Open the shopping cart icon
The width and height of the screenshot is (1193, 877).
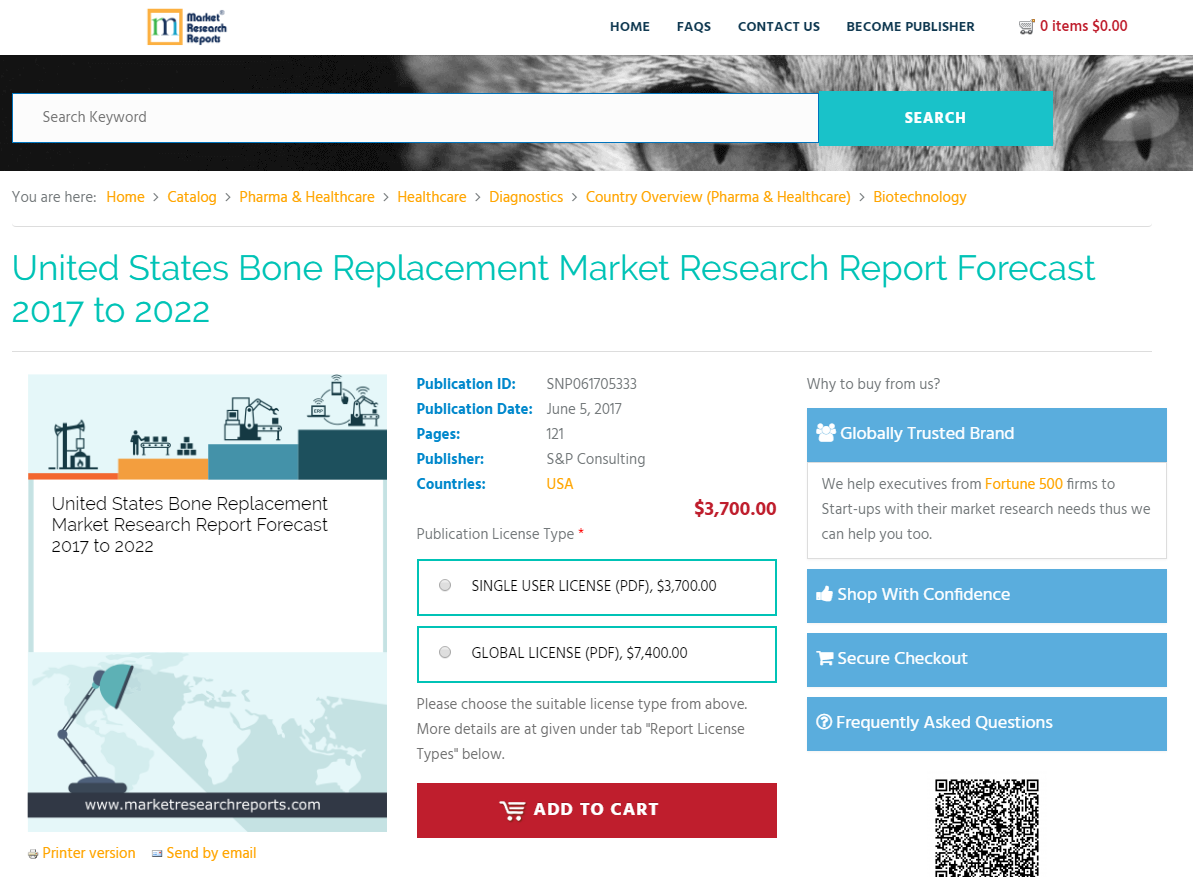1026,27
